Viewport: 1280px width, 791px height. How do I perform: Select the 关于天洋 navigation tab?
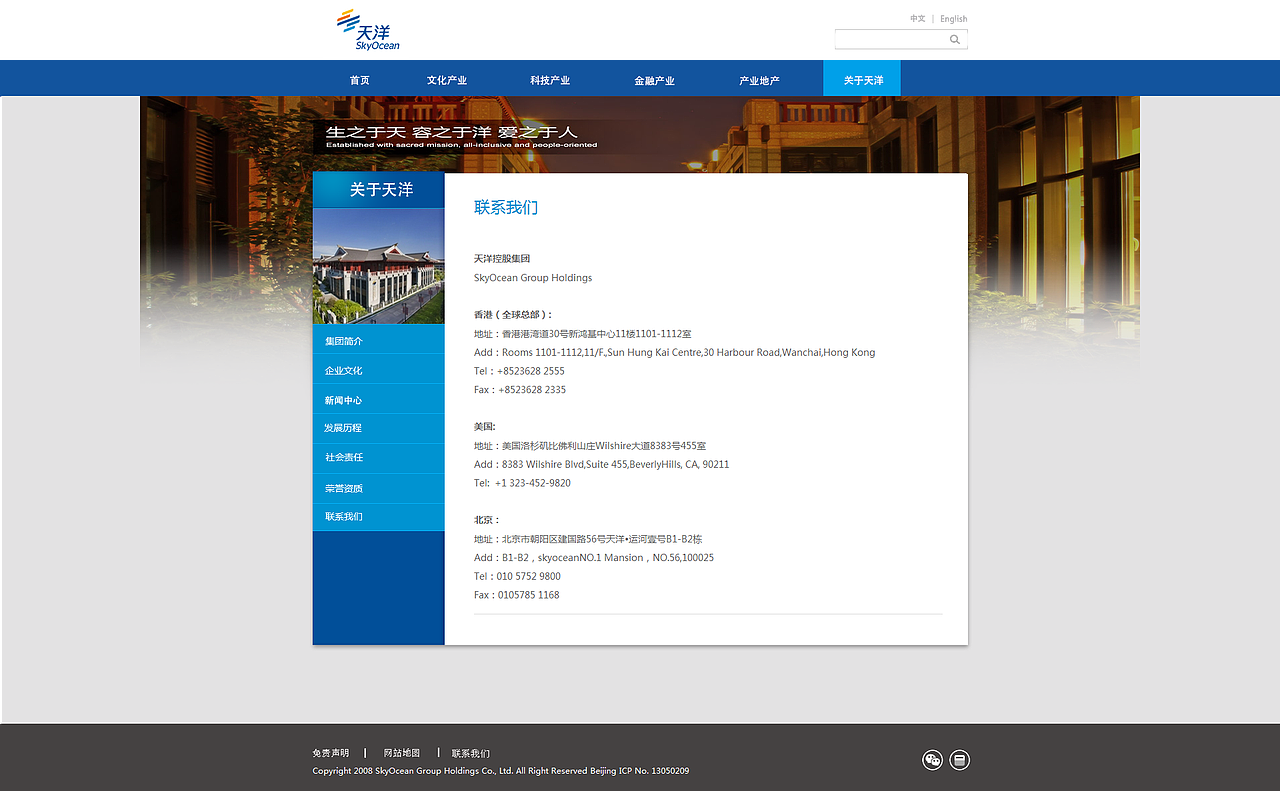pos(862,78)
